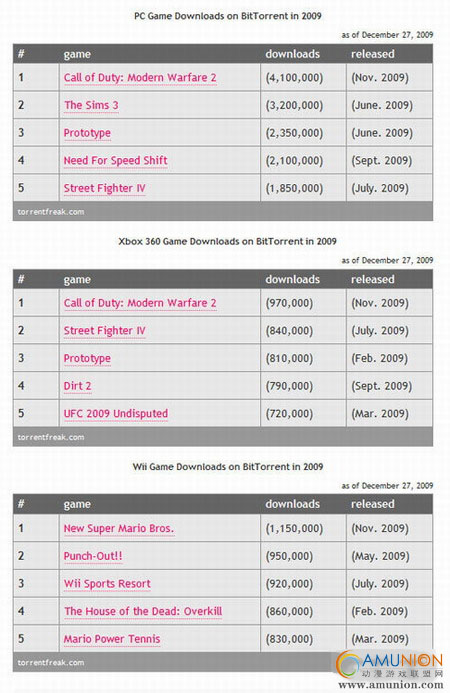Viewport: 450px width, 693px height.
Task: Click the Punch-Out!! link
Action: [x=93, y=556]
